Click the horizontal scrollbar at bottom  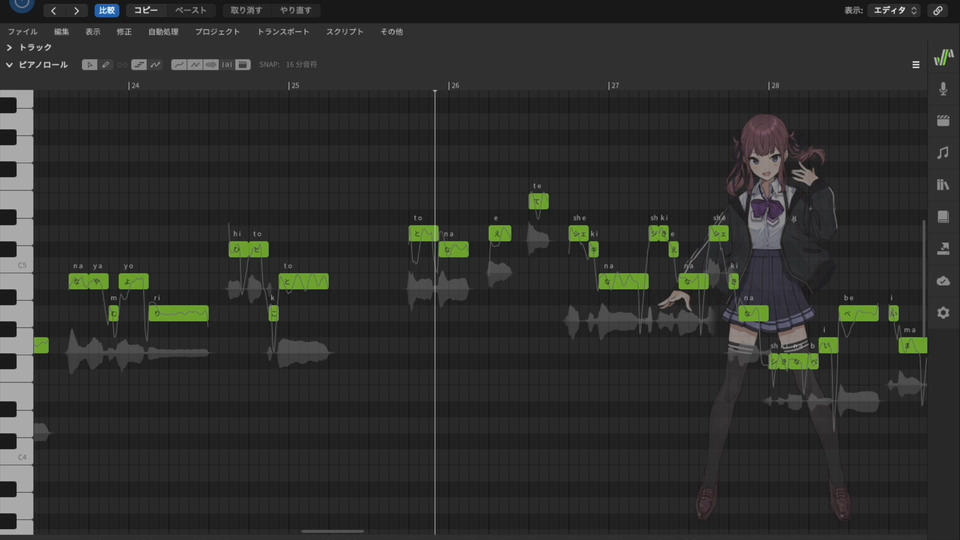(x=332, y=531)
